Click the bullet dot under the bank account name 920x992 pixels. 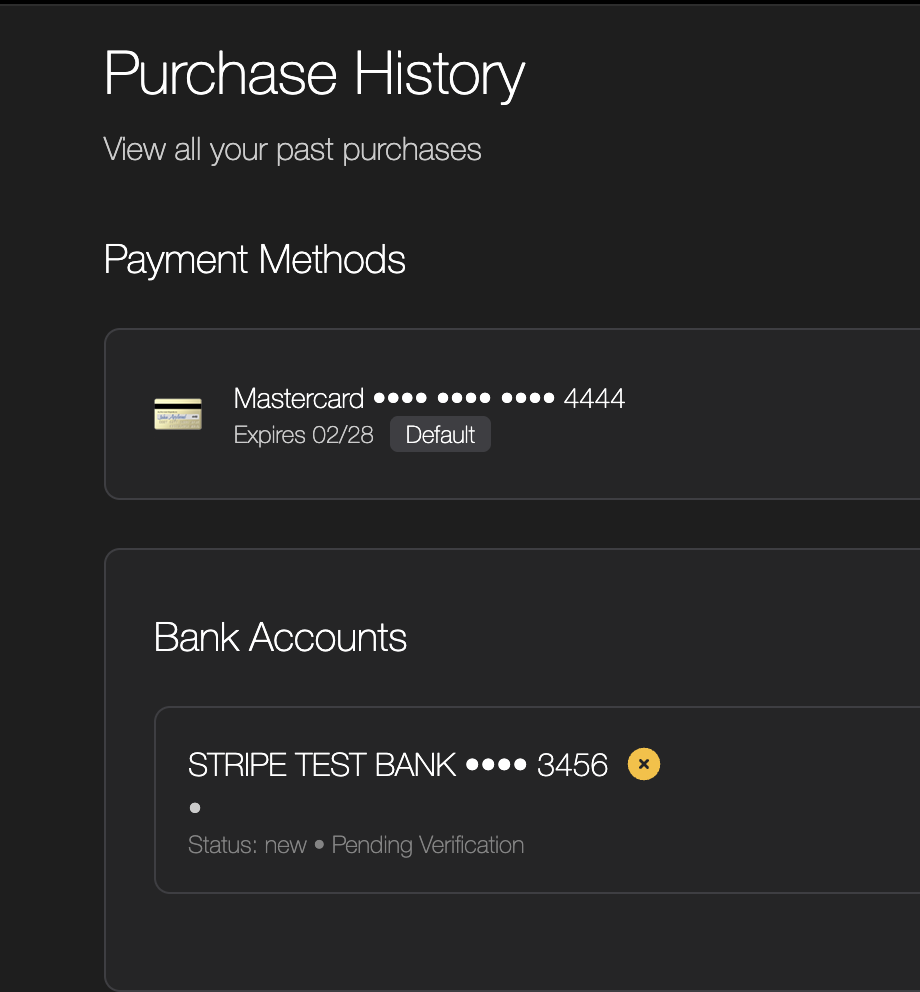[195, 808]
